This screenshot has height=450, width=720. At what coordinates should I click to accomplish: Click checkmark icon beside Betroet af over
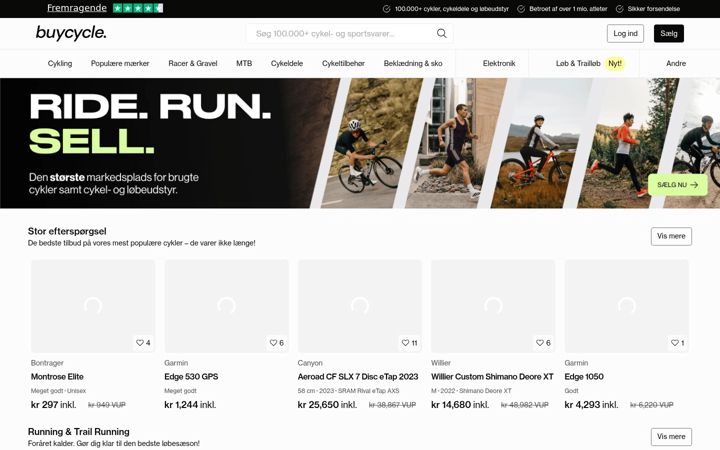[521, 9]
